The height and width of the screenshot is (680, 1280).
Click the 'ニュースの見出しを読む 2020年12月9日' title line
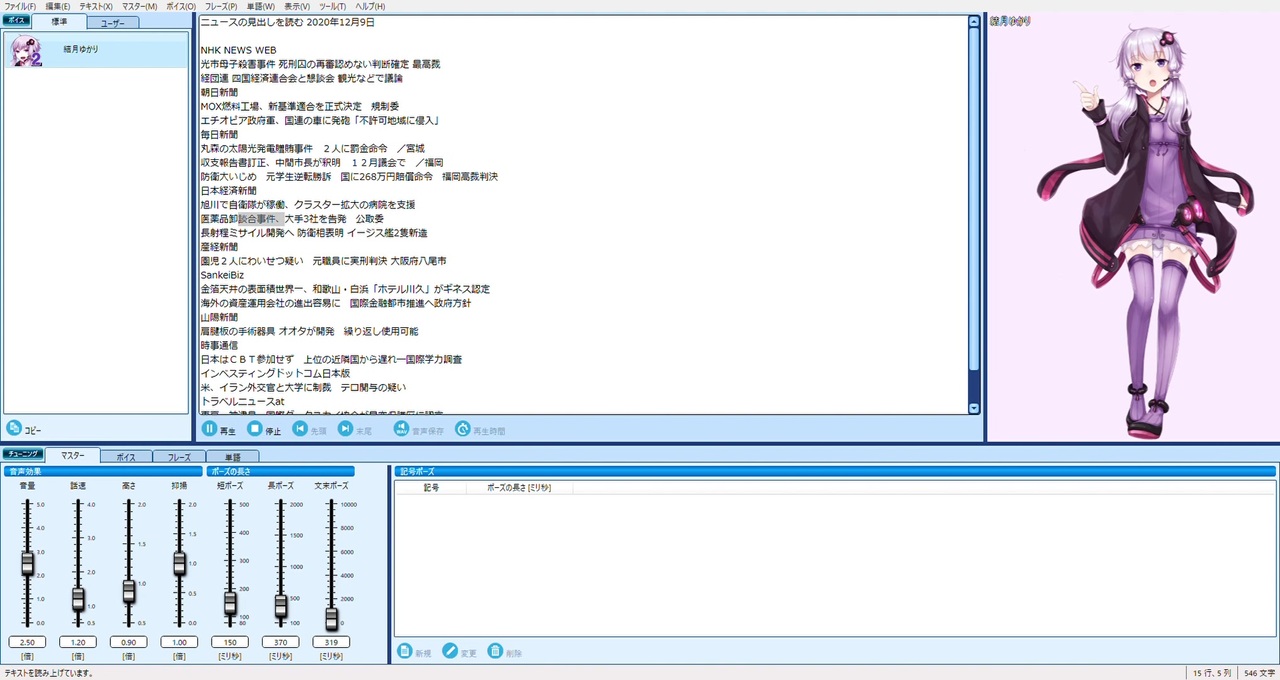(288, 22)
